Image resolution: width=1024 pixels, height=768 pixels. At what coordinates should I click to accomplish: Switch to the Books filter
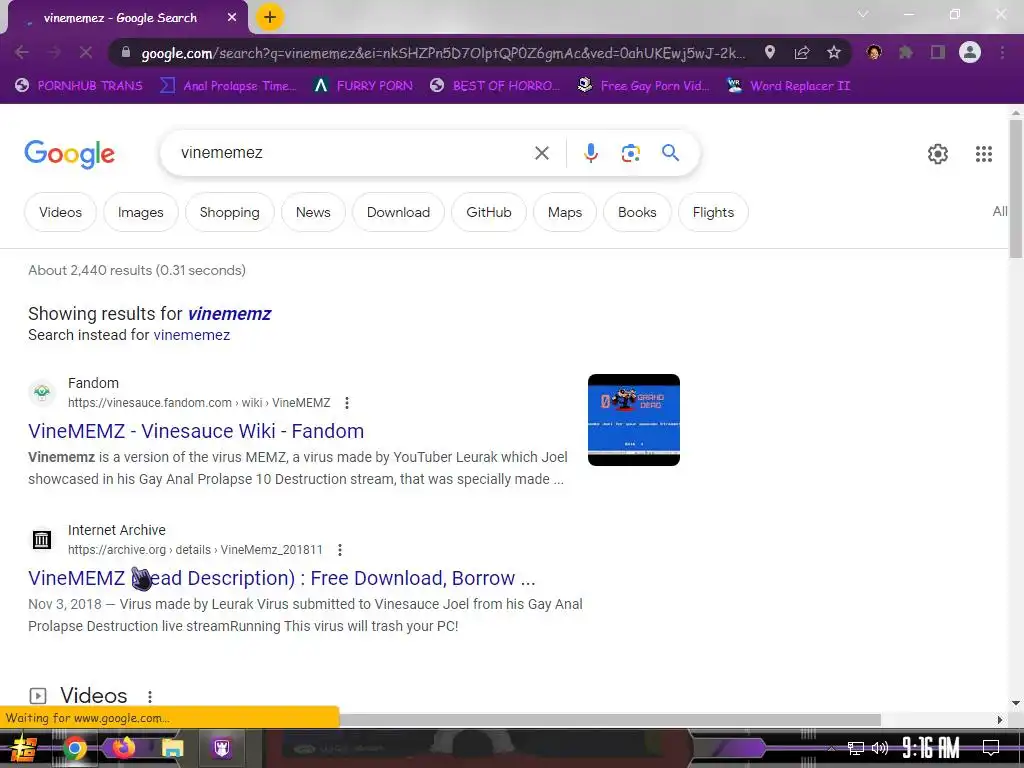(x=637, y=212)
